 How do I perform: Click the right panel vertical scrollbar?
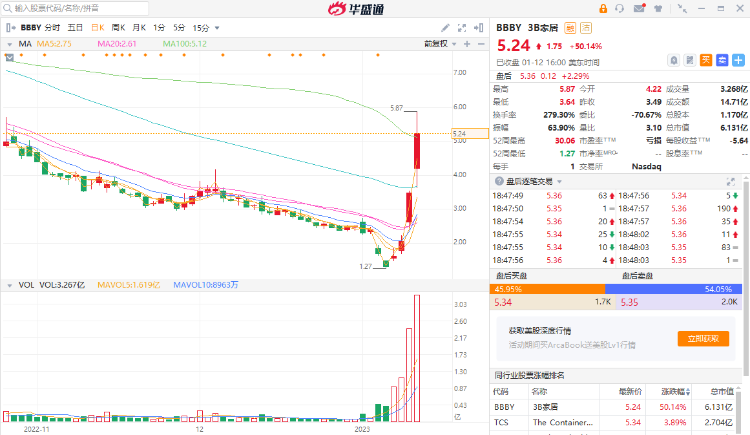click(x=746, y=278)
